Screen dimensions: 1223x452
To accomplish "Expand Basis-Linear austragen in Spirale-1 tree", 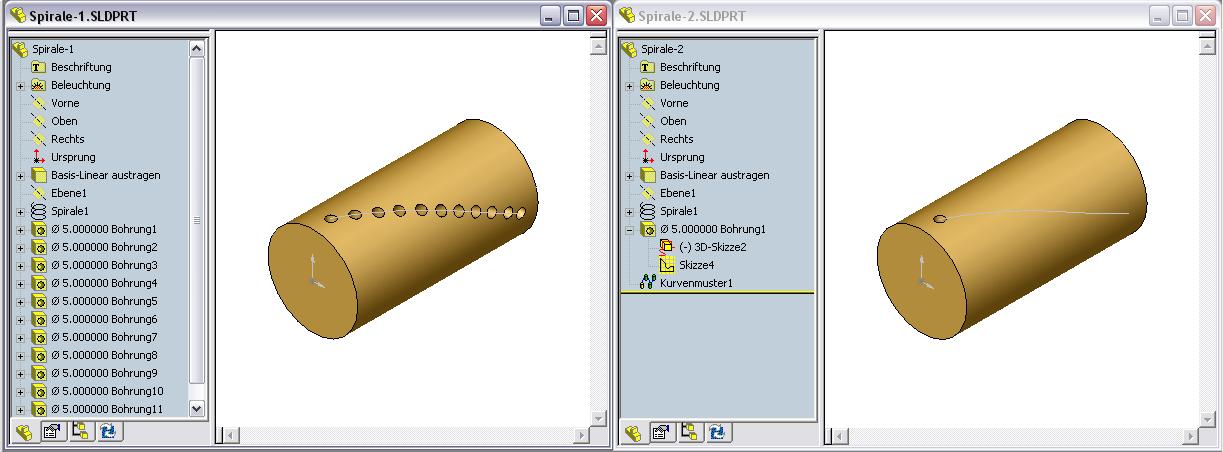I will click(x=21, y=176).
